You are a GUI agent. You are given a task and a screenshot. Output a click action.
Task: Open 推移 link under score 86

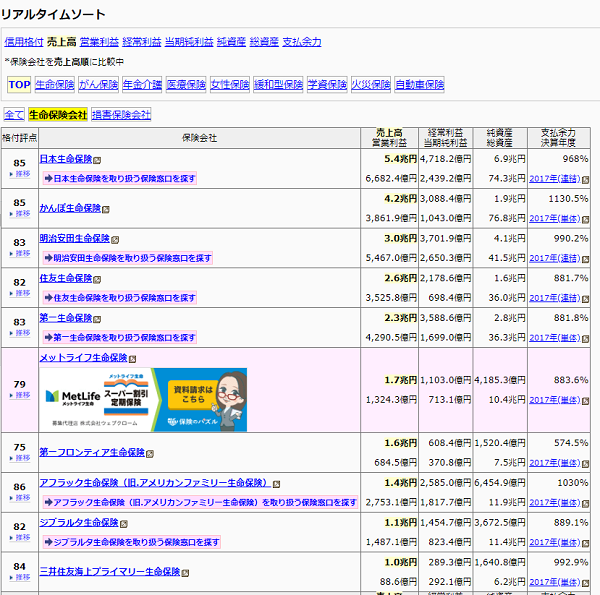tap(22, 497)
